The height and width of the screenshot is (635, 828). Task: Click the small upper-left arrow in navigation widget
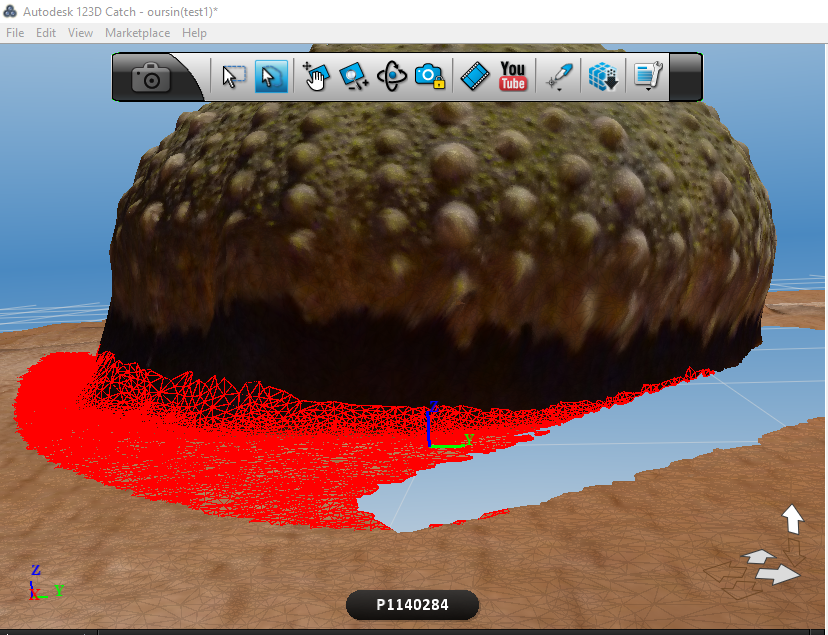pos(758,556)
